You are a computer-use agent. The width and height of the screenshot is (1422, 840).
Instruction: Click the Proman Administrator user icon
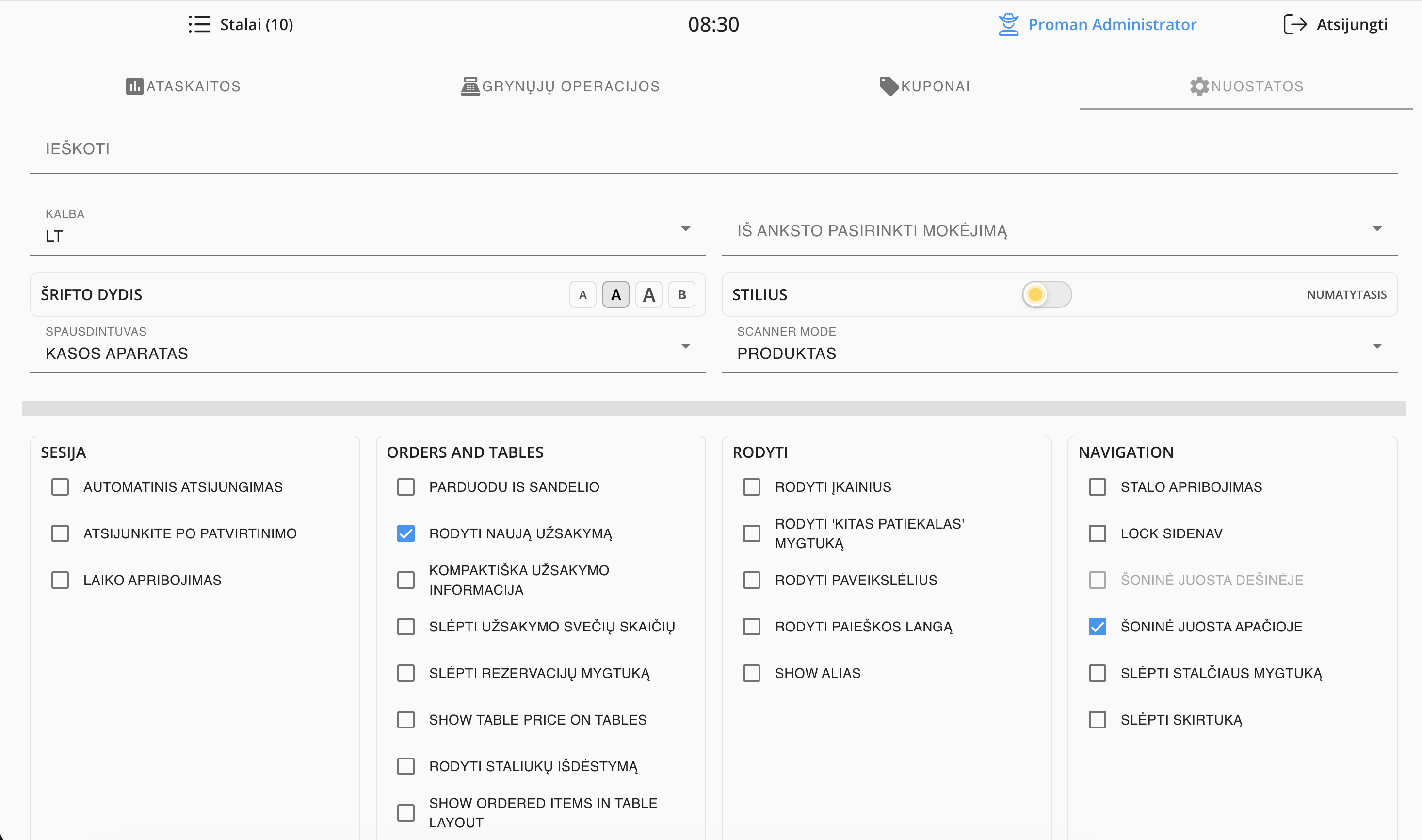tap(1008, 24)
